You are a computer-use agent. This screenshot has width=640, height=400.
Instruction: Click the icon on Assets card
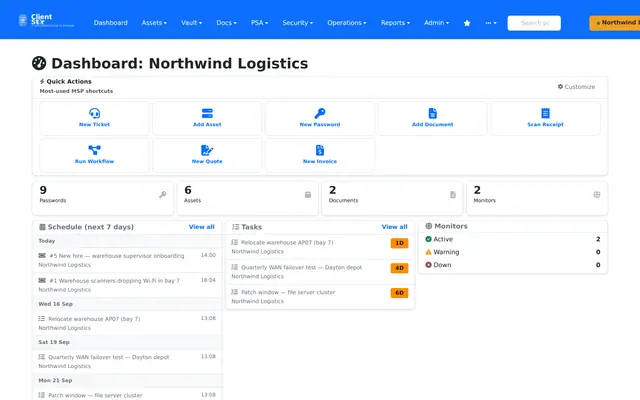[x=308, y=195]
